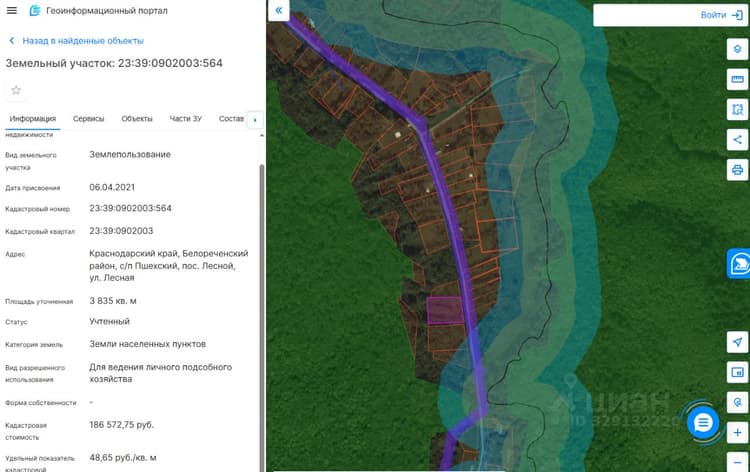This screenshot has width=750, height=472.
Task: Zoom in on the map
Action: pos(737,433)
